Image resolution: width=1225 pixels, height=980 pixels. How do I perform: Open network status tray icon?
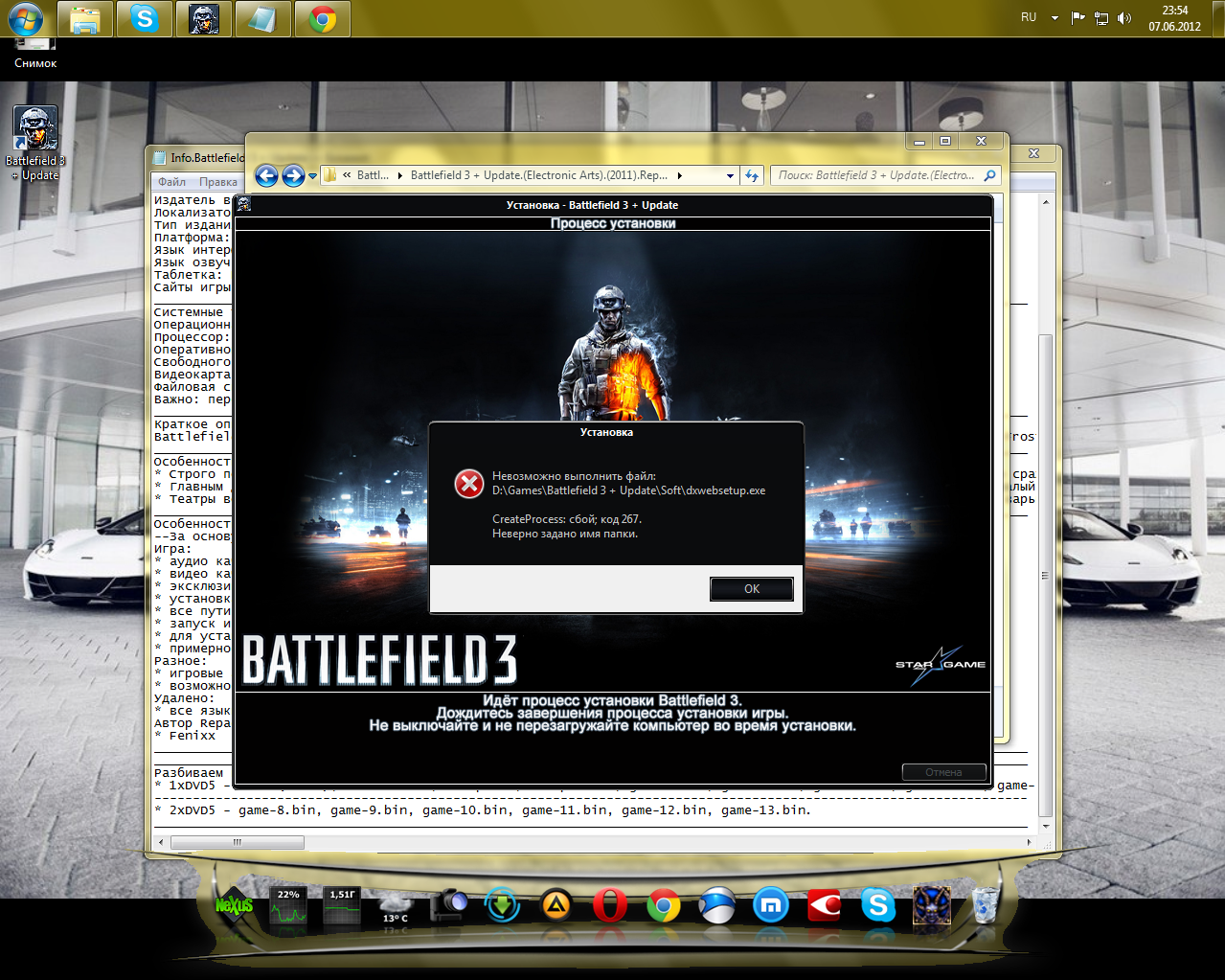[x=1101, y=17]
